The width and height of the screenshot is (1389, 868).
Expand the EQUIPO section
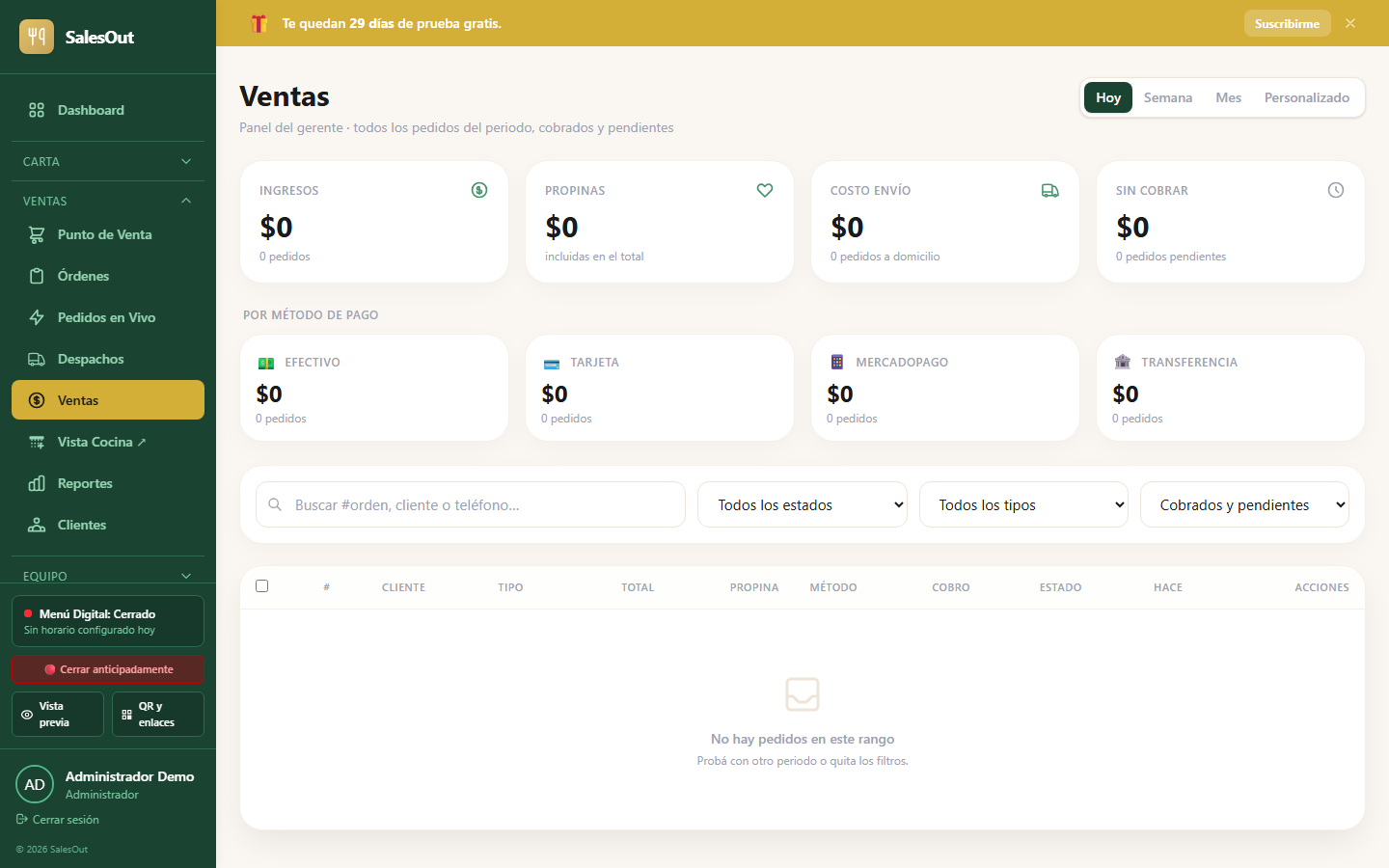point(108,576)
